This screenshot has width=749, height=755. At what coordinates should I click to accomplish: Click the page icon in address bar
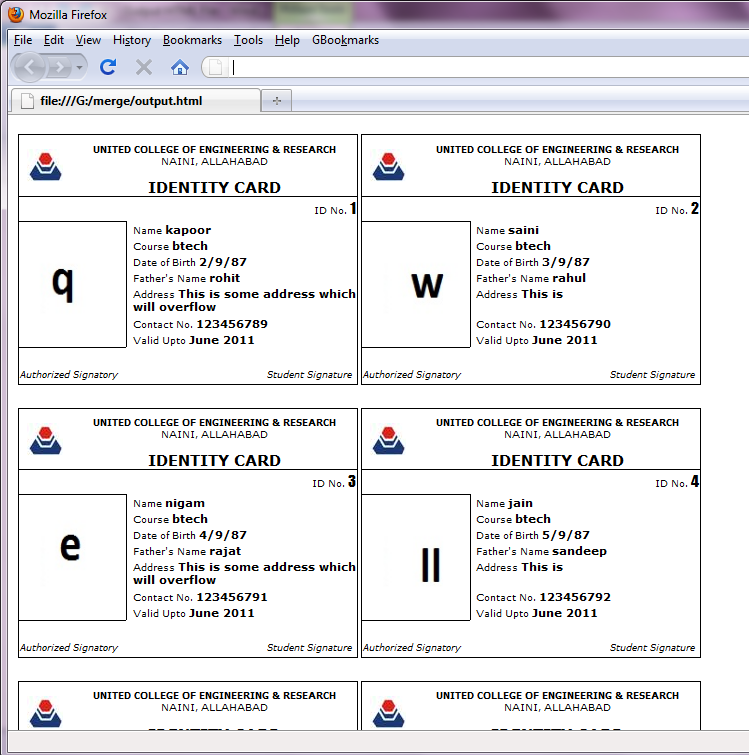tap(215, 67)
